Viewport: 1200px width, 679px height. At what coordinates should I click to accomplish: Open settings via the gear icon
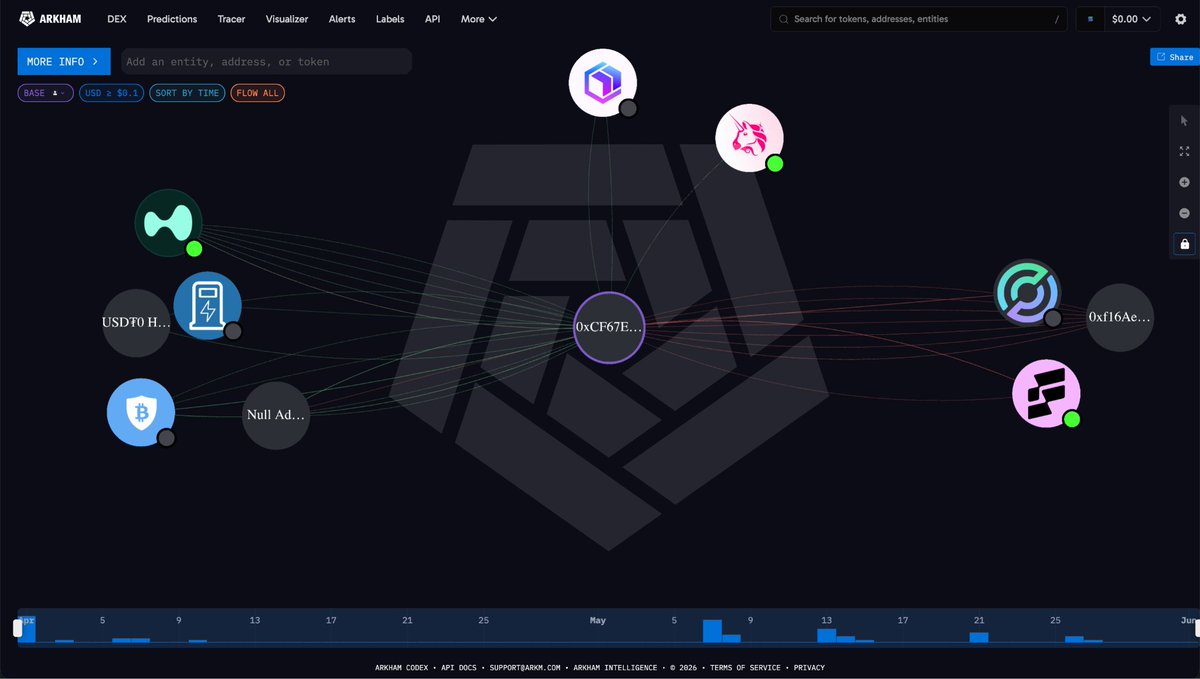tap(1180, 19)
